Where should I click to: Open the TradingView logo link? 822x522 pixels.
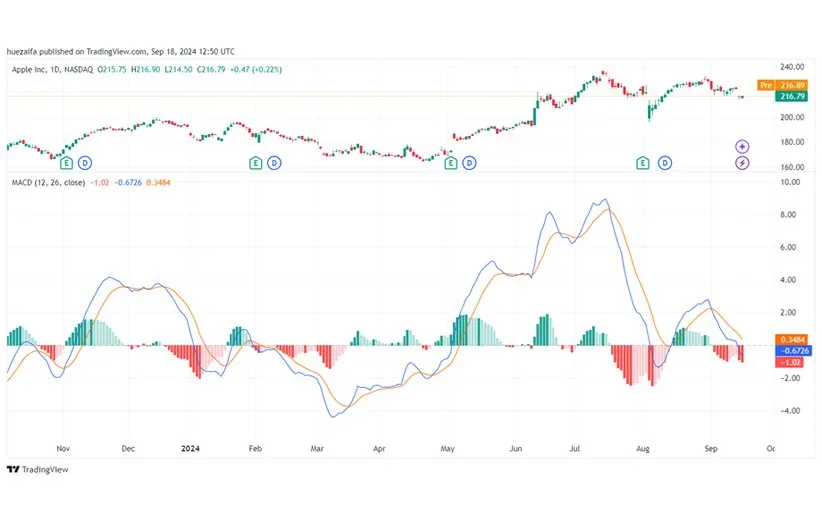click(x=29, y=468)
